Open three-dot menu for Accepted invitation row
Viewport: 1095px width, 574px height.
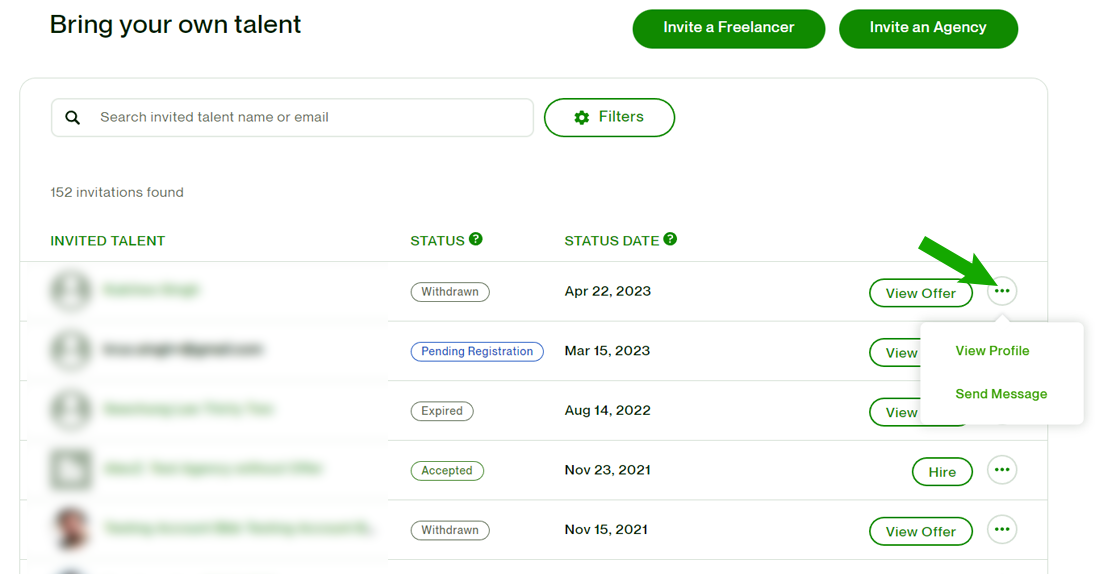(1002, 470)
